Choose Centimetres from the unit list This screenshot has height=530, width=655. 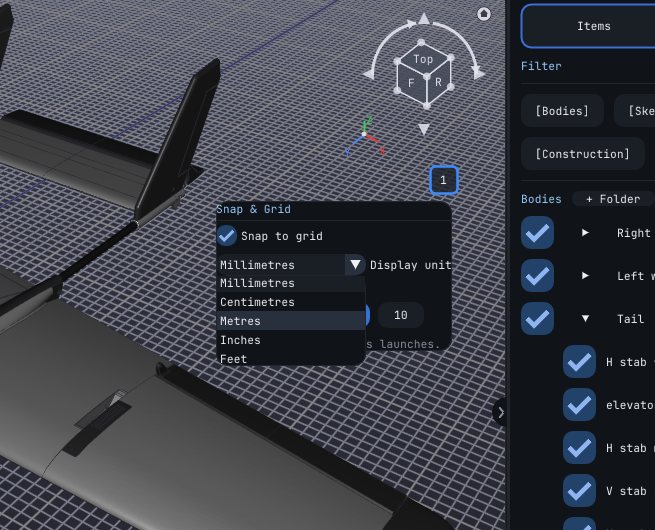(x=291, y=302)
